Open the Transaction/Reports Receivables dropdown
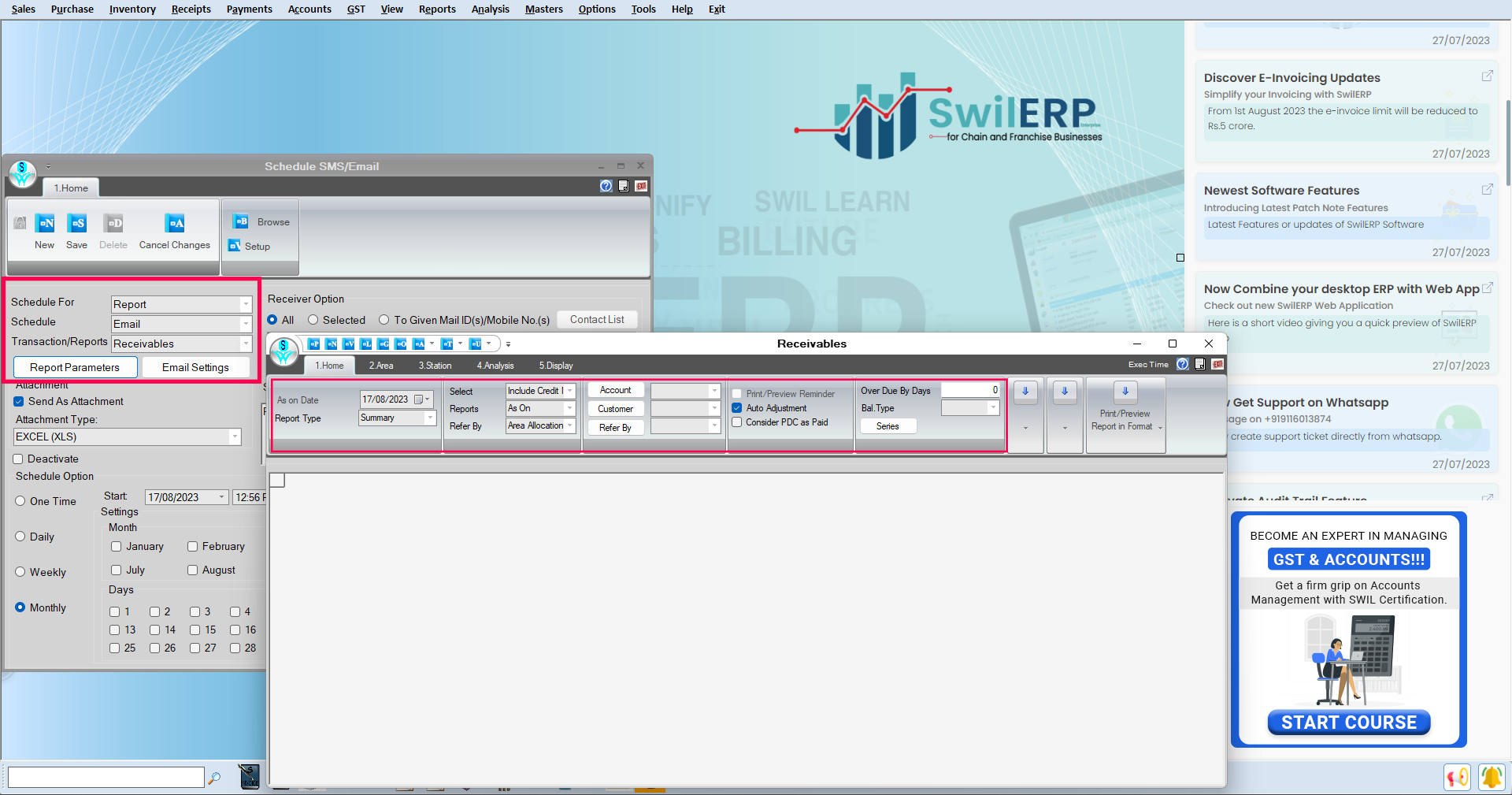The image size is (1512, 795). [x=246, y=344]
